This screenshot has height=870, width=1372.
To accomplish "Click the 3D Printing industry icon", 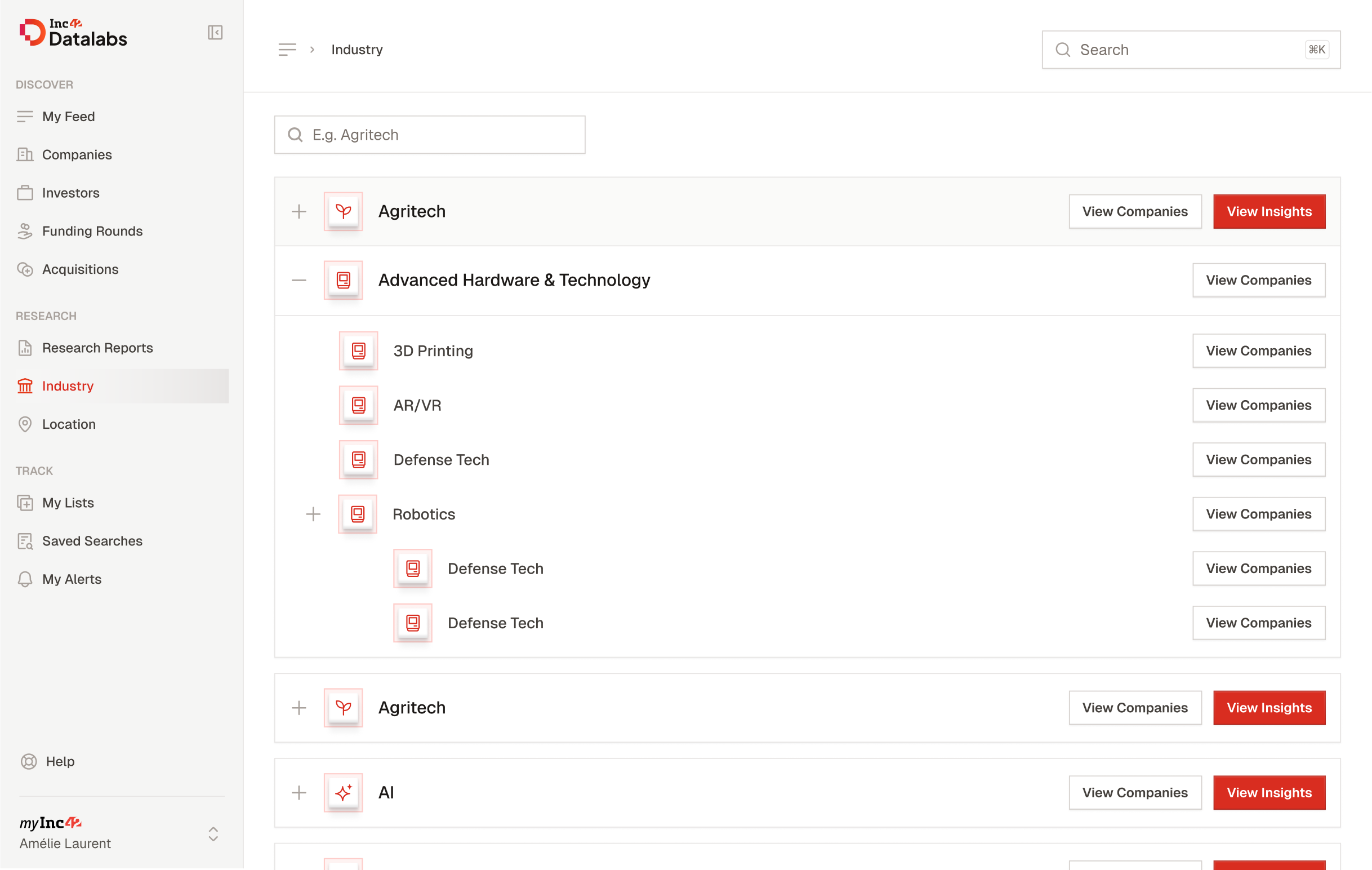I will click(x=358, y=350).
